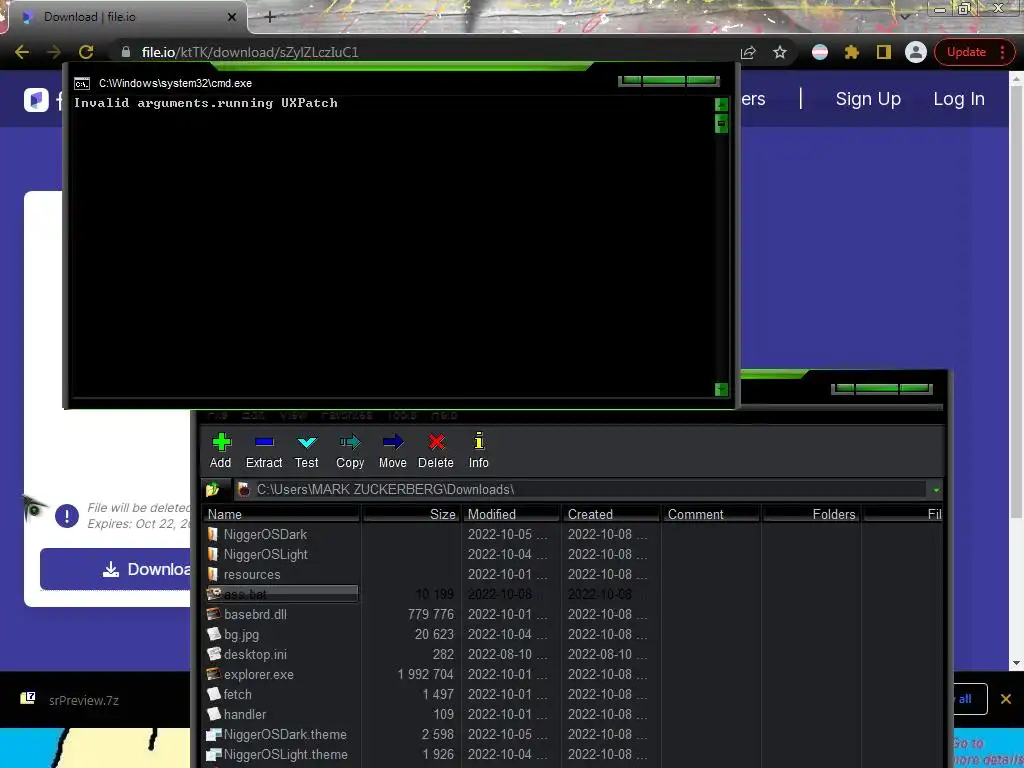
Task: Select the resources folder in 7-Zip
Action: pos(252,575)
